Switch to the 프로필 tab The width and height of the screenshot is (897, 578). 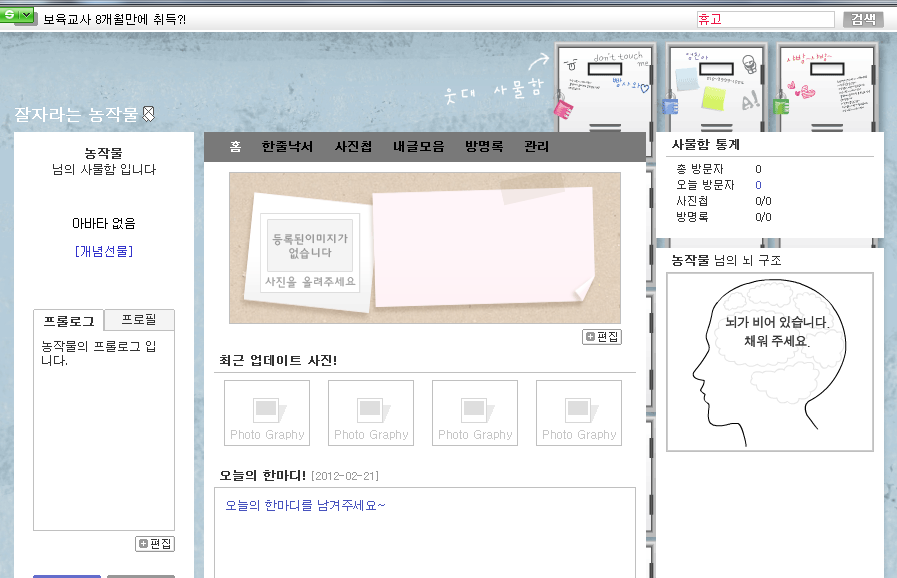click(x=139, y=320)
